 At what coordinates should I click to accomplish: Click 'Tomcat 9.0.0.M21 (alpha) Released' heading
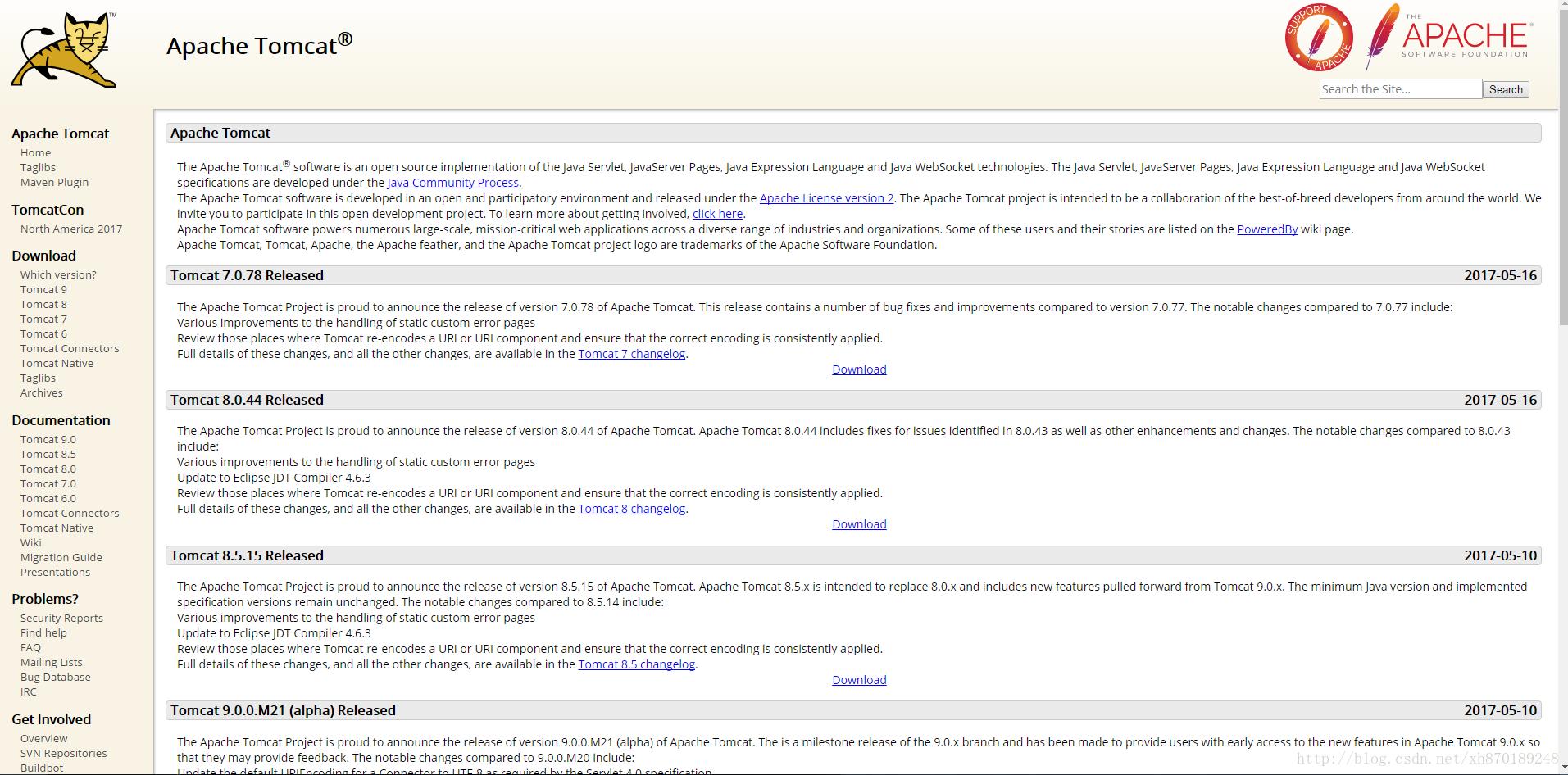pyautogui.click(x=283, y=710)
